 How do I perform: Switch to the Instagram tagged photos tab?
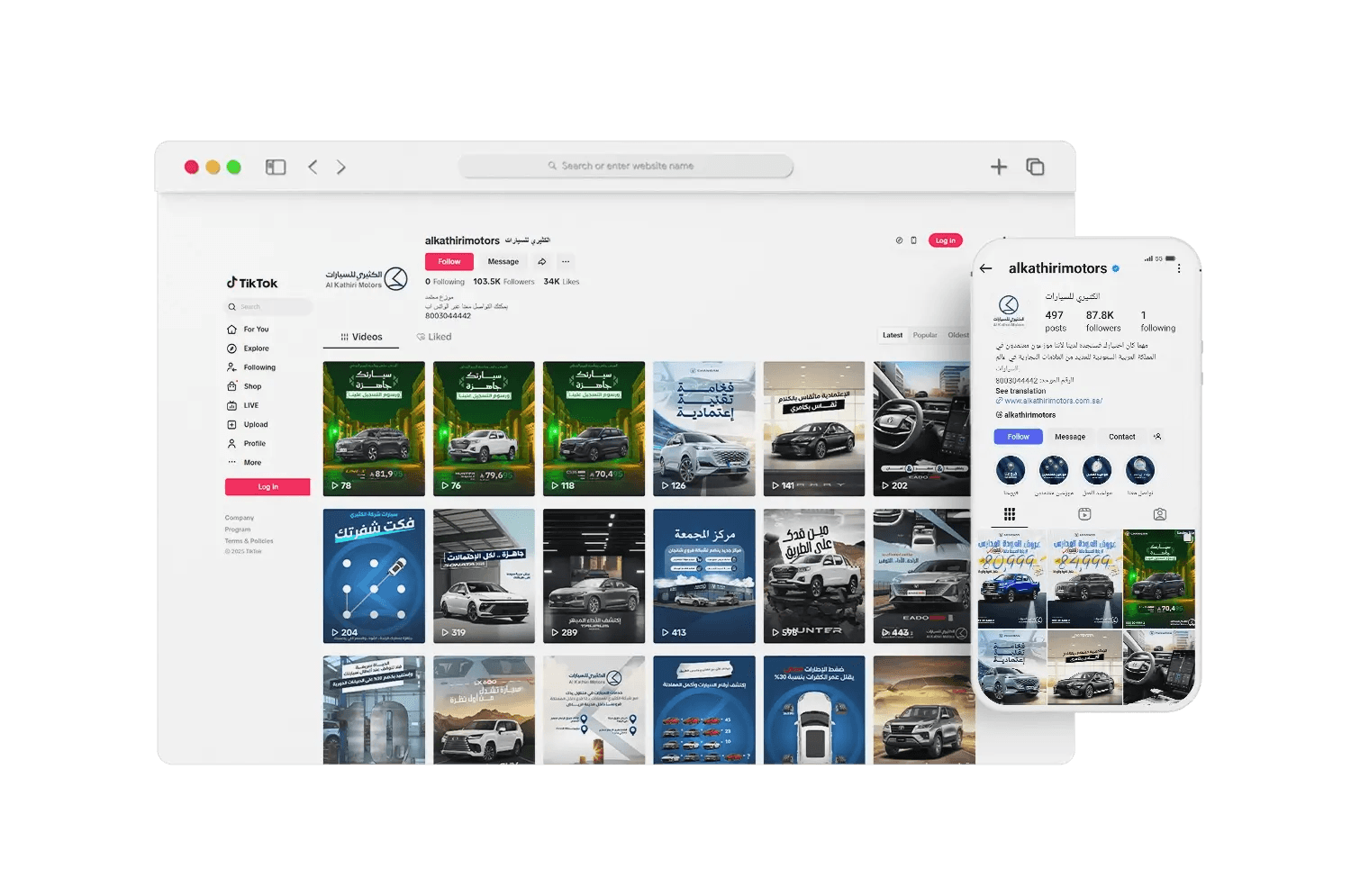[x=1160, y=514]
